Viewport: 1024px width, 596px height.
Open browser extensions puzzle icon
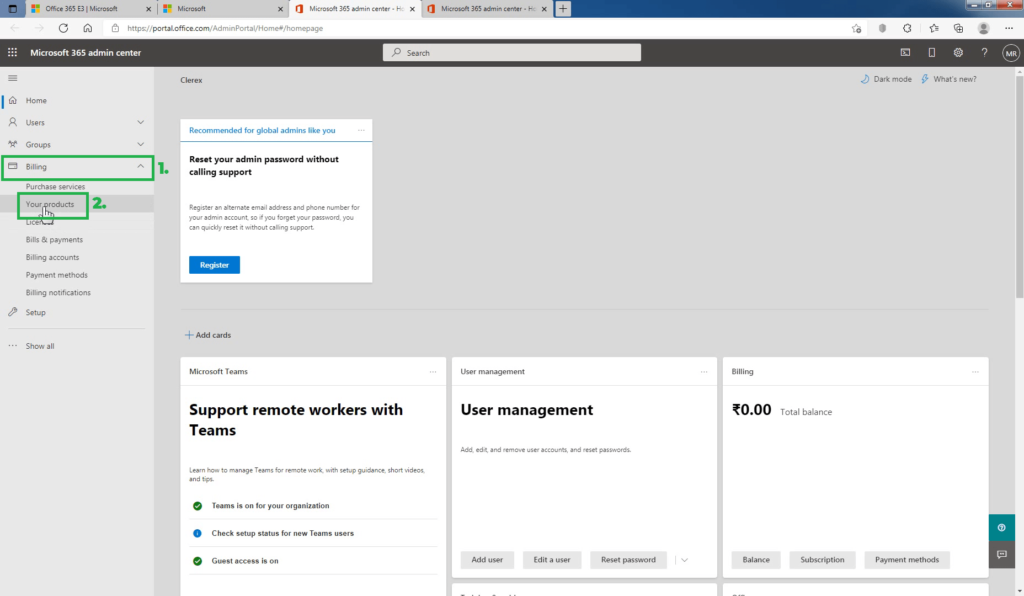point(907,28)
